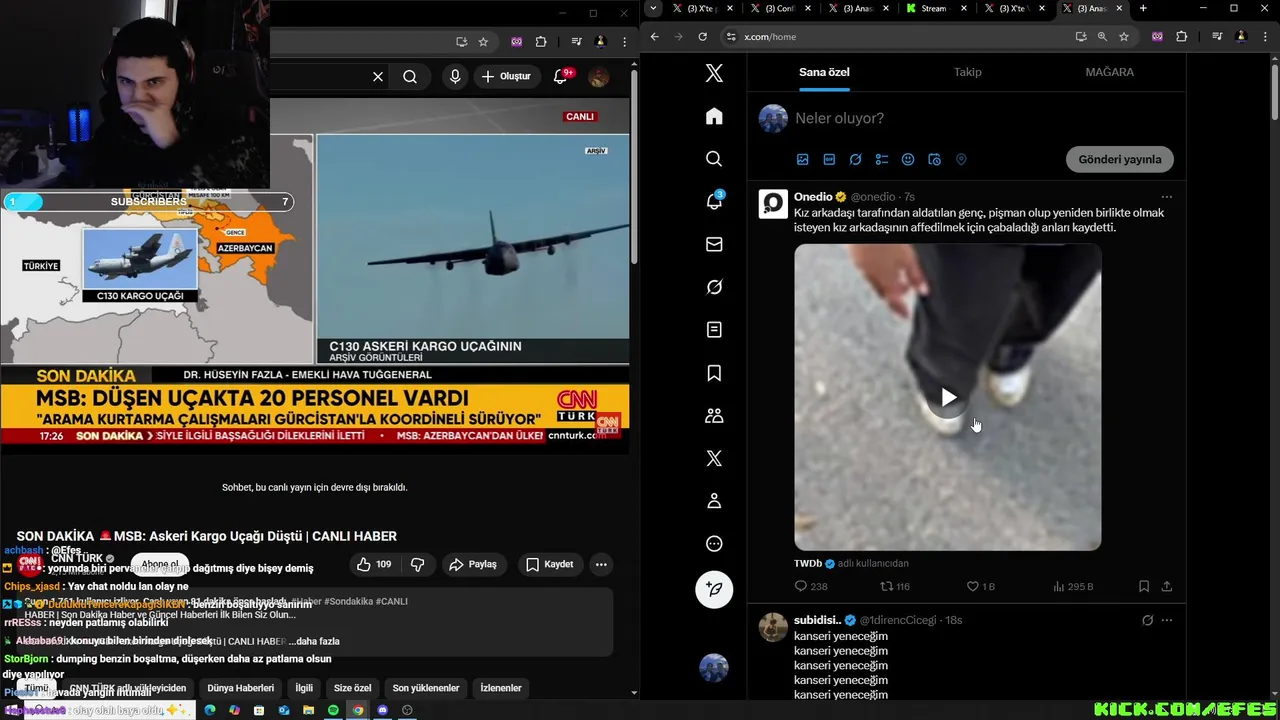Open Chrome menu in the X window
1280x720 pixels.
pyautogui.click(x=1267, y=36)
